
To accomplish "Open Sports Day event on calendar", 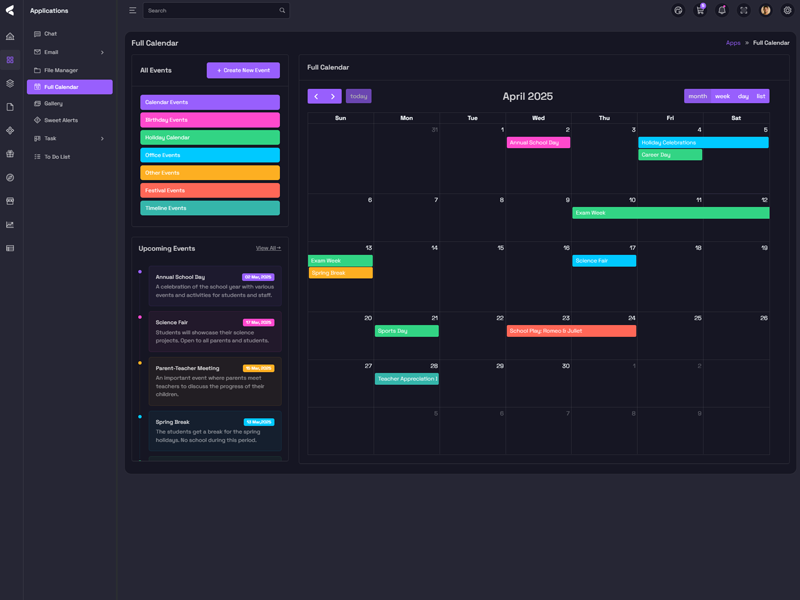I will 406,331.
